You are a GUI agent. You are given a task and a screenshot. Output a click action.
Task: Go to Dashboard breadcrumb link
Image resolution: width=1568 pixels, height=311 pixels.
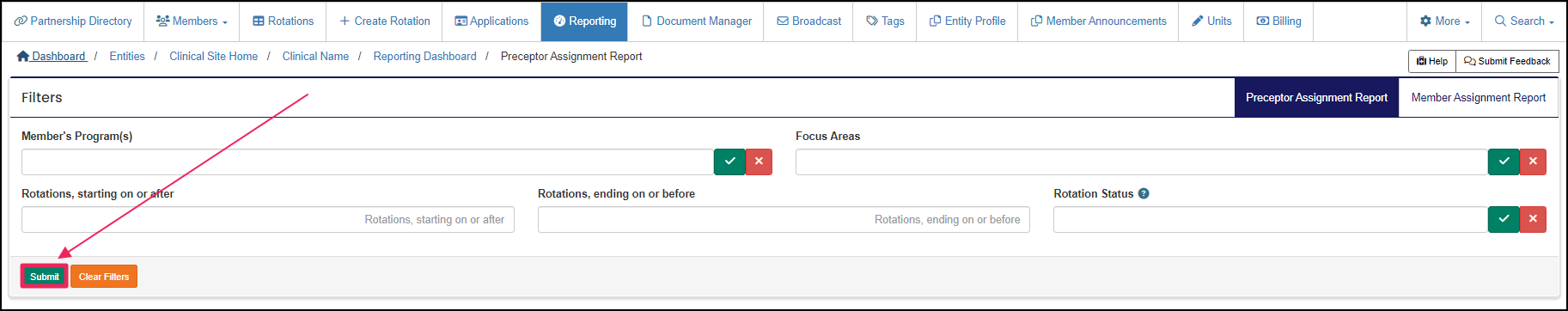pyautogui.click(x=52, y=57)
